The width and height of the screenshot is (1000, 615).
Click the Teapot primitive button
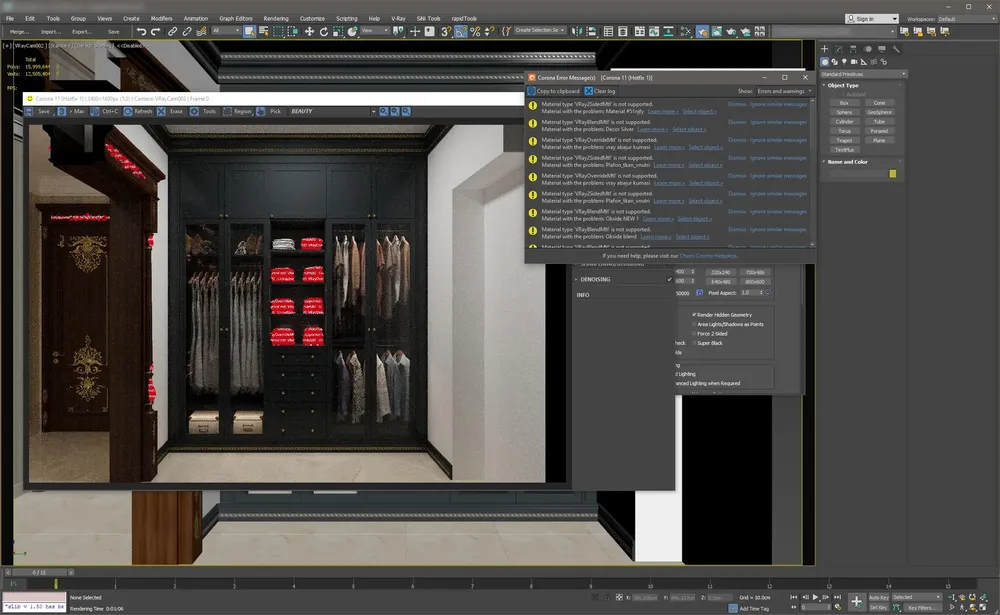point(844,140)
